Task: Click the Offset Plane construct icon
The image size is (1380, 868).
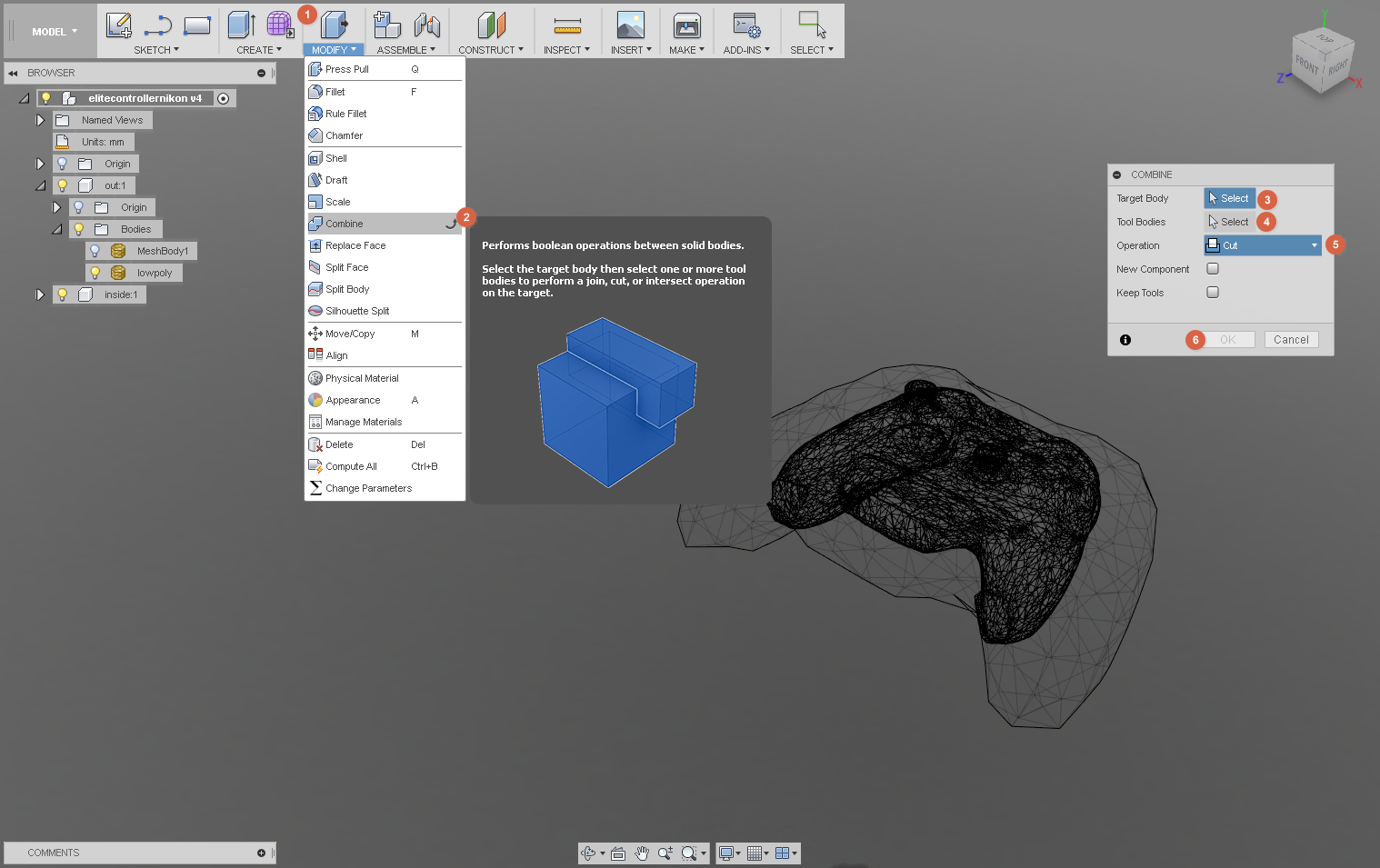Action: tap(492, 25)
